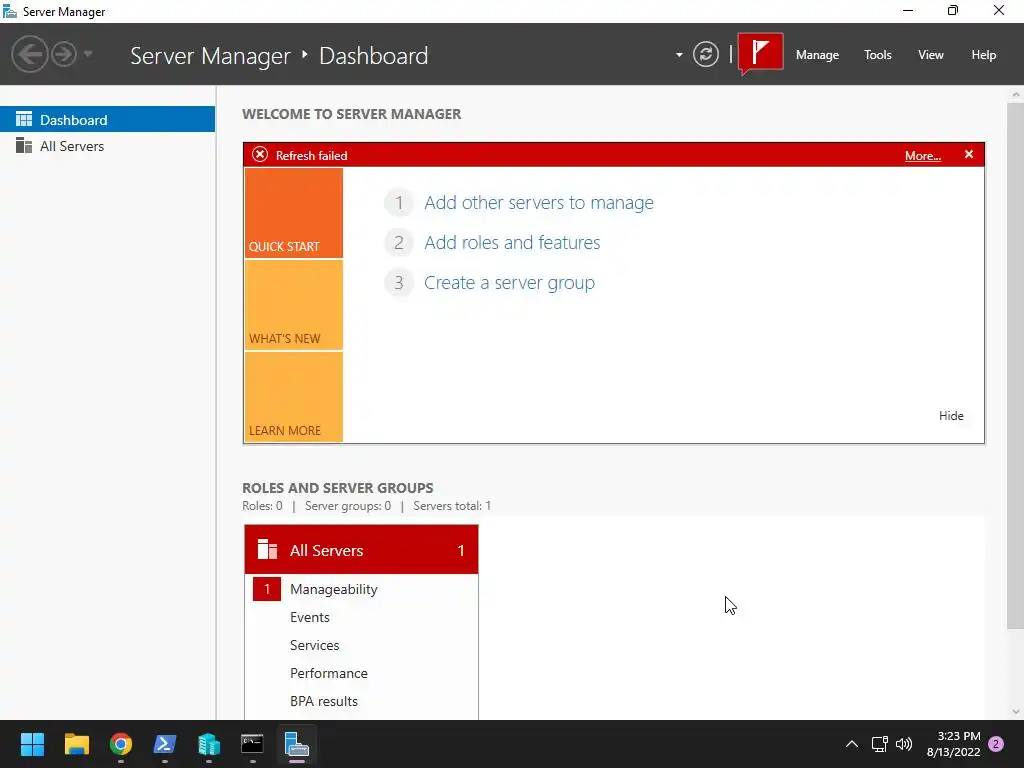
Task: Open Command Prompt from the taskbar
Action: (x=252, y=744)
